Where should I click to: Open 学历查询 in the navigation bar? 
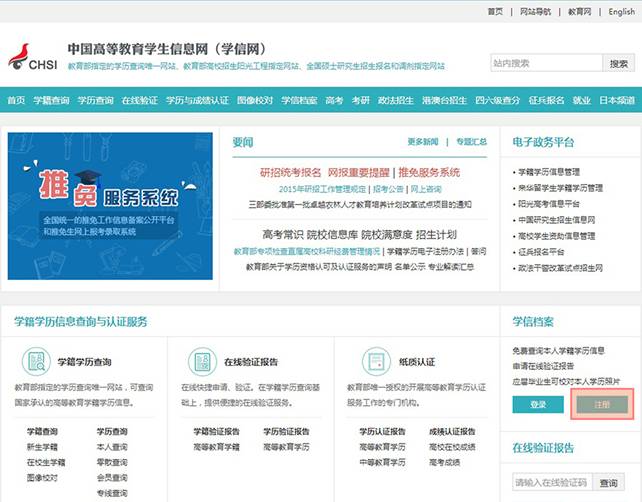coord(95,100)
